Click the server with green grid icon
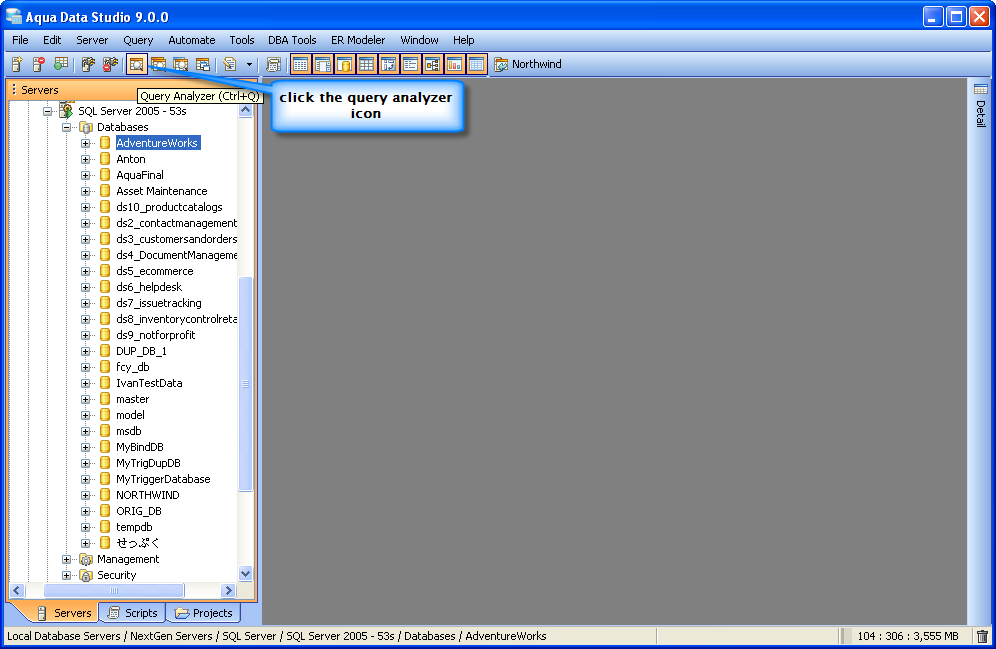996x649 pixels. click(61, 64)
